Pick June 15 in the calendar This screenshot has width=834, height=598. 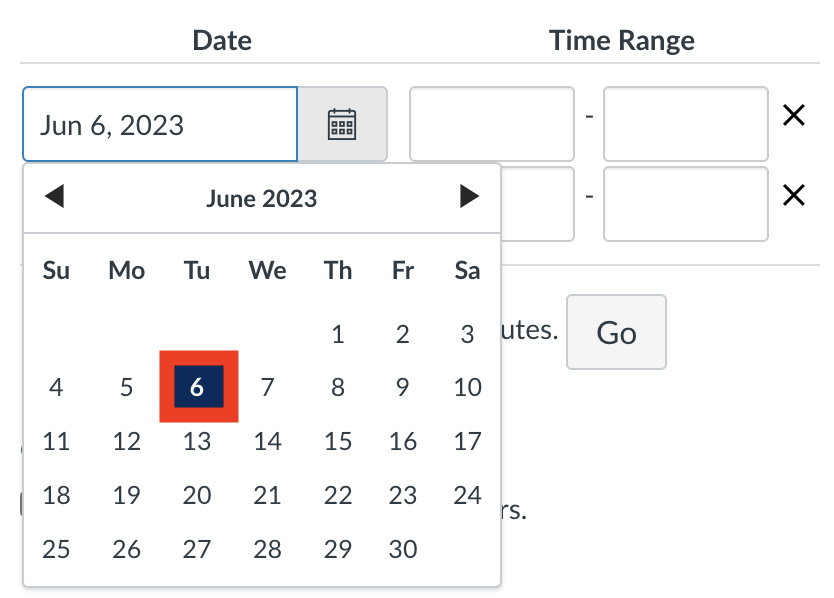click(x=338, y=441)
